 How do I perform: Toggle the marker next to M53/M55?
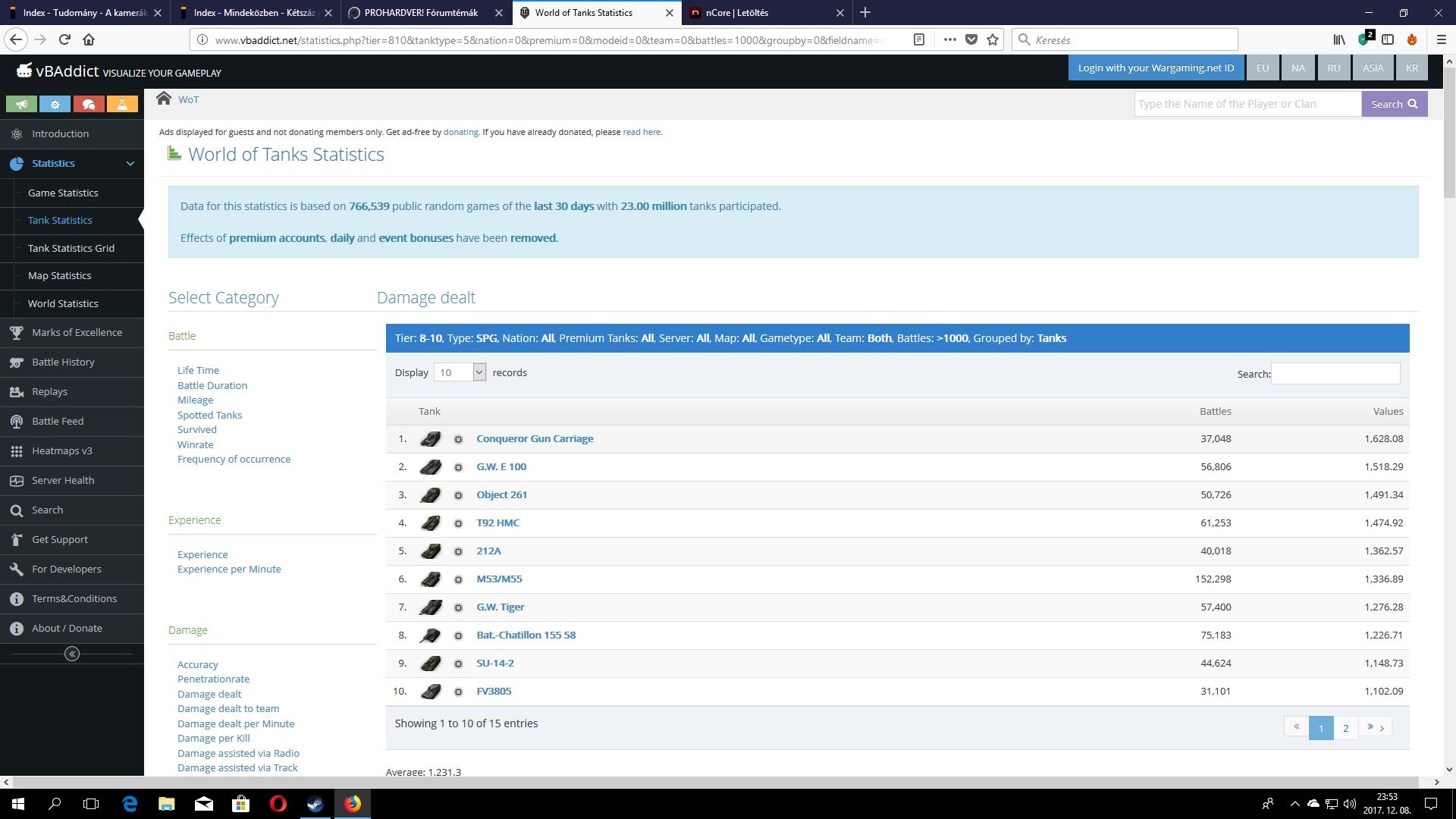[x=458, y=579]
